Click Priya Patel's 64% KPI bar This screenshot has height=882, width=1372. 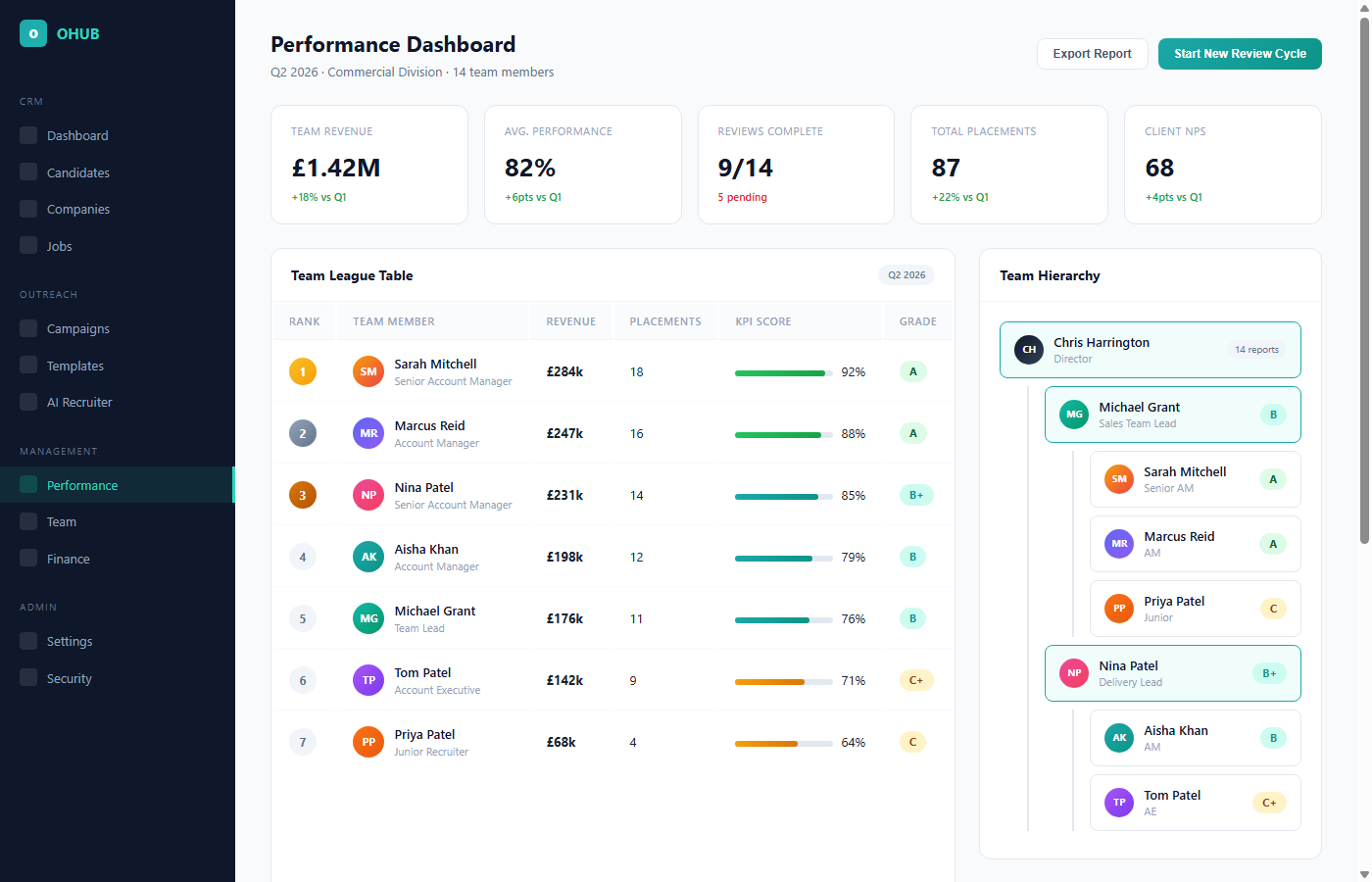tap(784, 743)
